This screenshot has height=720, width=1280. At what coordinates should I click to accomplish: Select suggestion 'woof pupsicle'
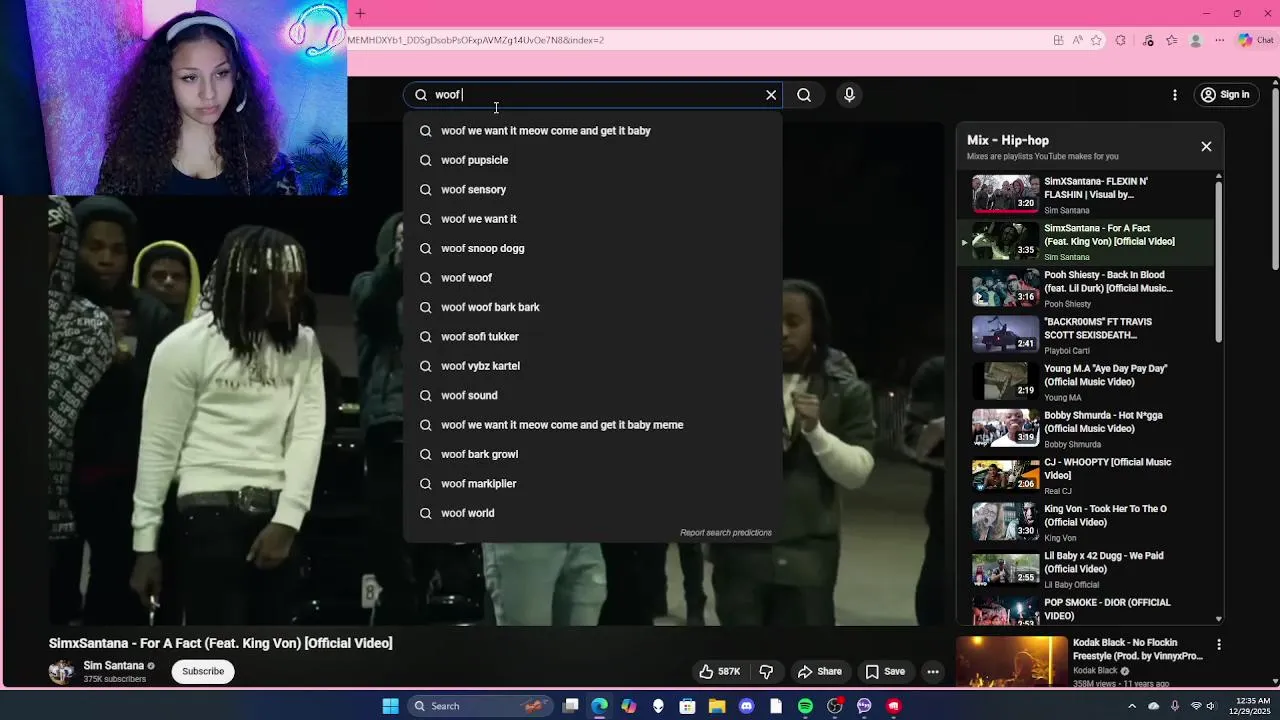coord(593,160)
